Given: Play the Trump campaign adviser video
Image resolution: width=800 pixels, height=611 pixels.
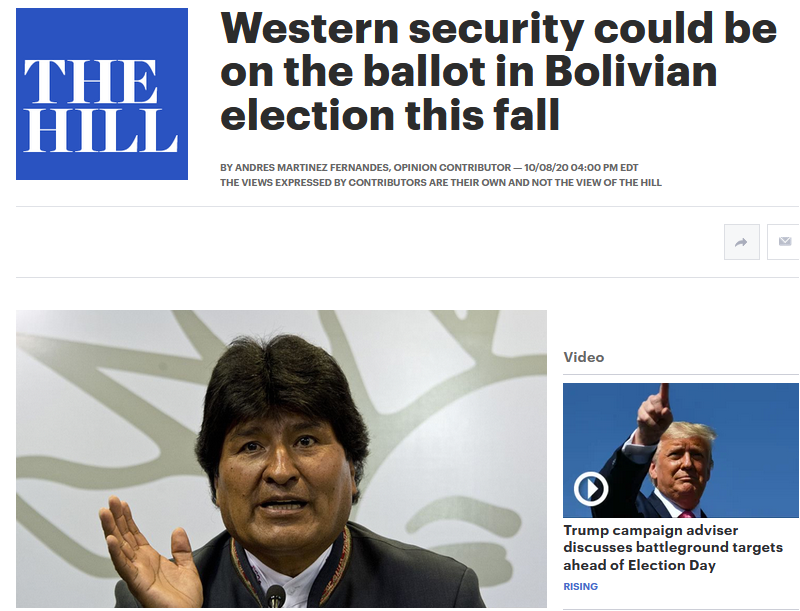Looking at the screenshot, I should pyautogui.click(x=591, y=489).
